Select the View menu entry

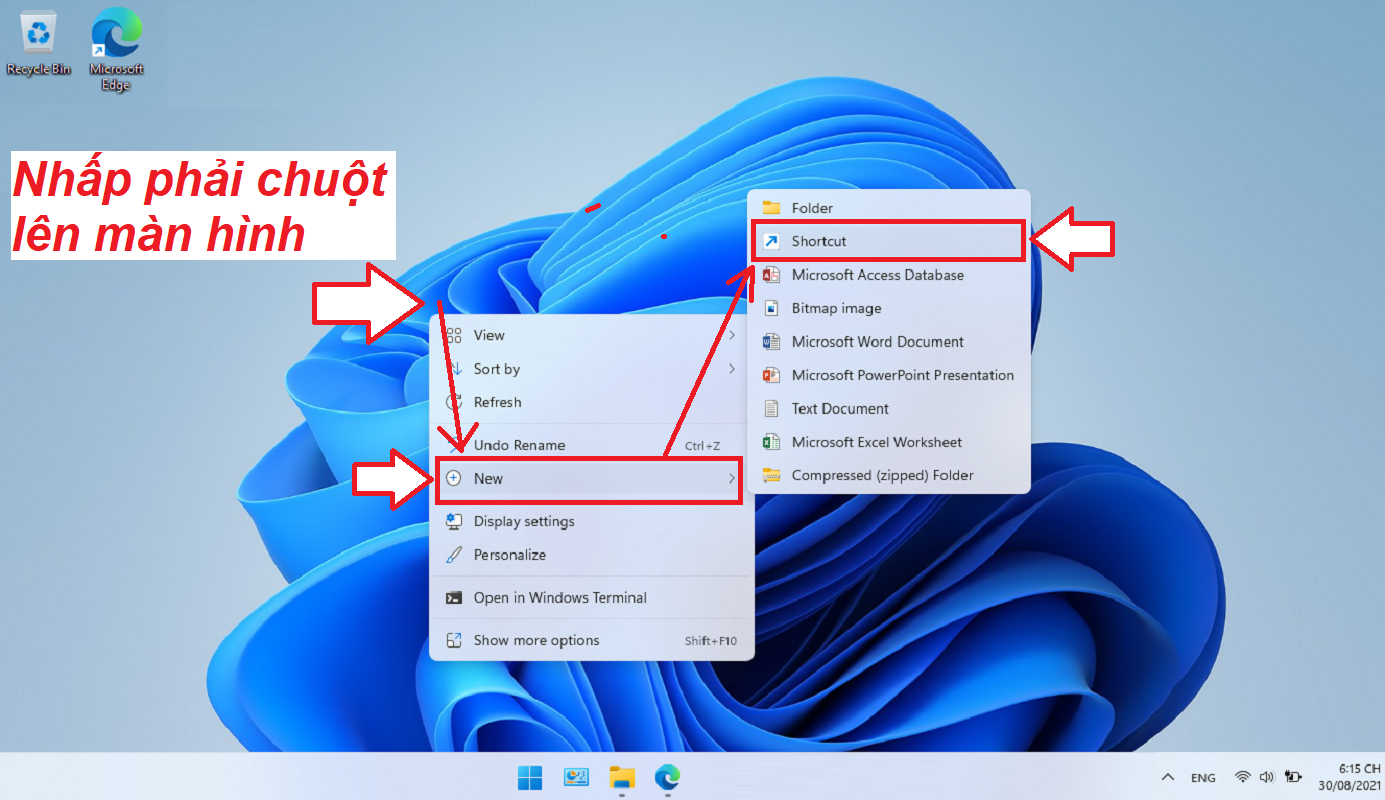click(x=592, y=335)
